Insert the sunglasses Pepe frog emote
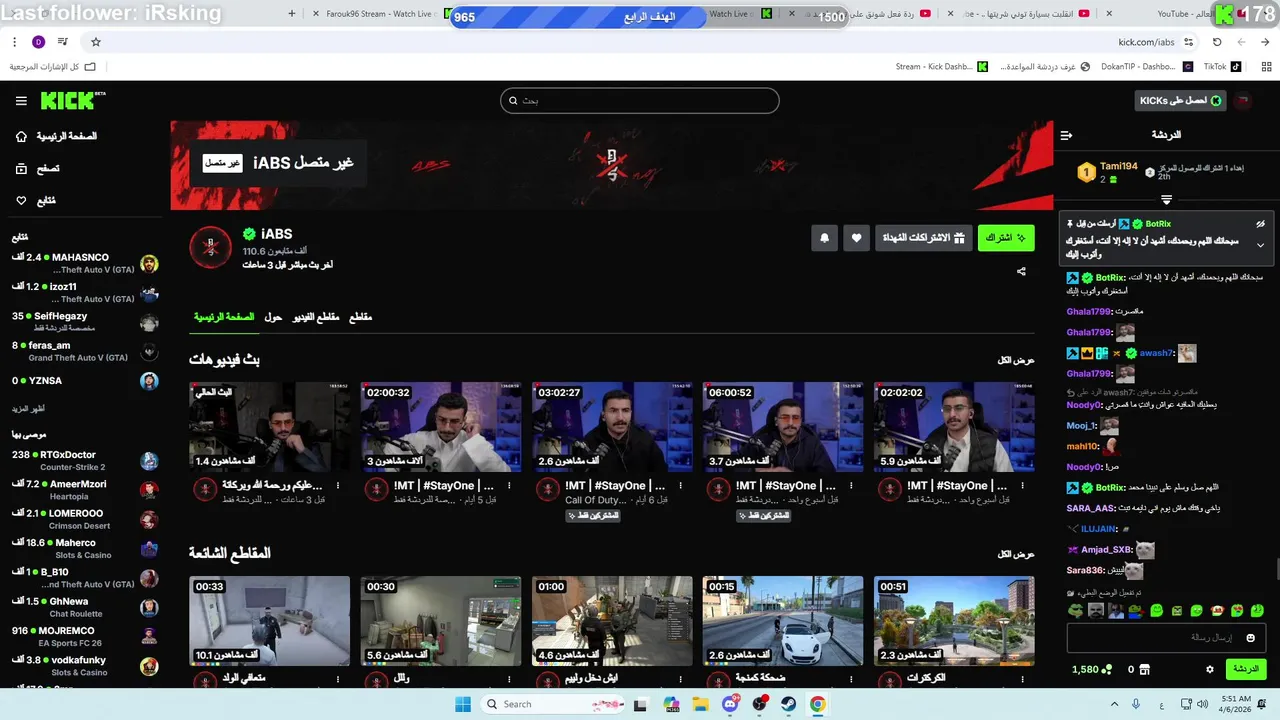The image size is (1280, 720). pyautogui.click(x=1075, y=611)
